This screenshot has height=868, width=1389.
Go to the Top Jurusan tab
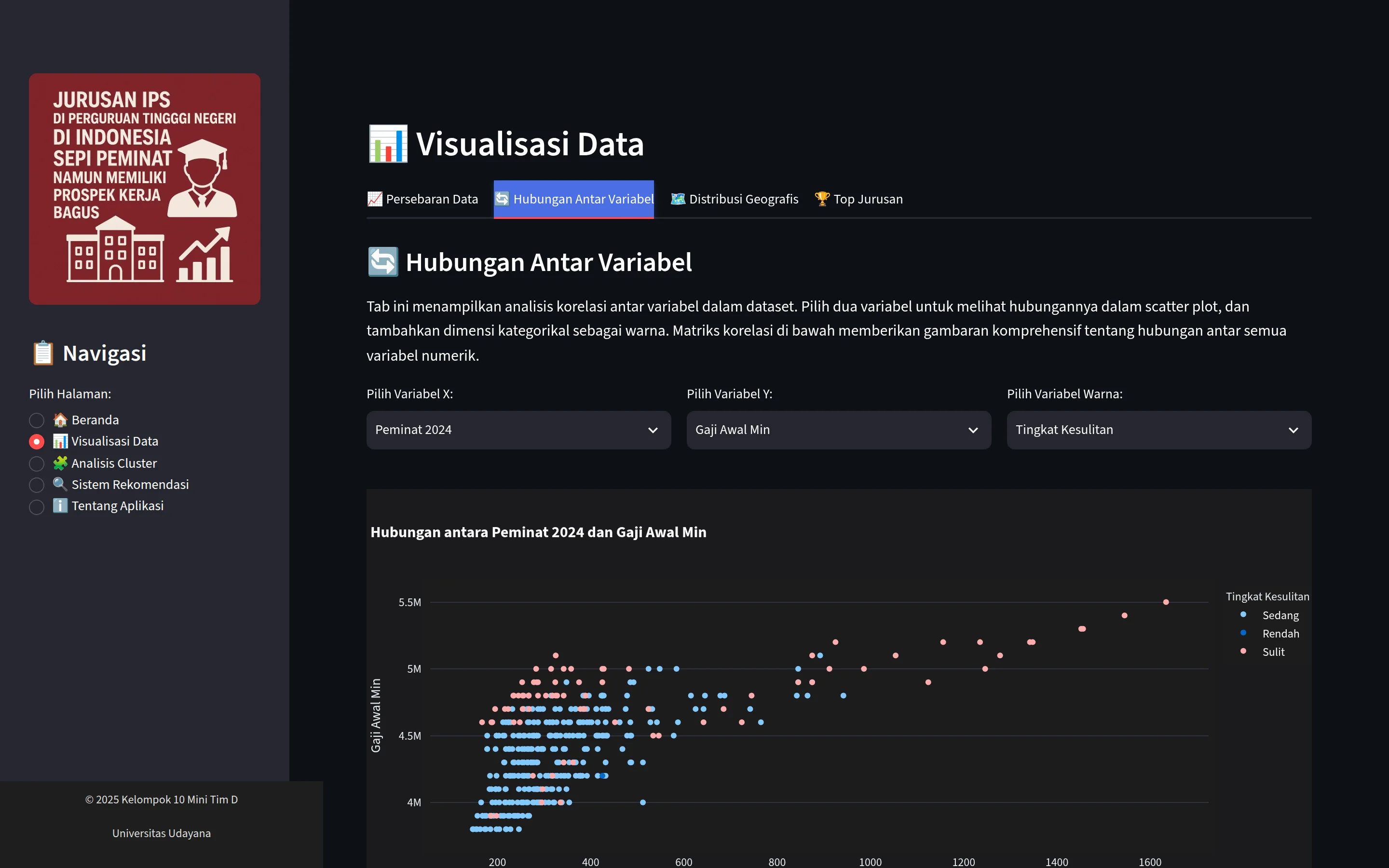coord(858,199)
